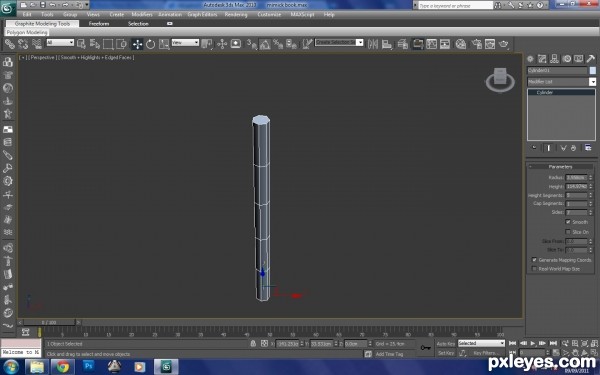Open the Motion panel tab icon
This screenshot has width=600, height=375.
pos(566,59)
